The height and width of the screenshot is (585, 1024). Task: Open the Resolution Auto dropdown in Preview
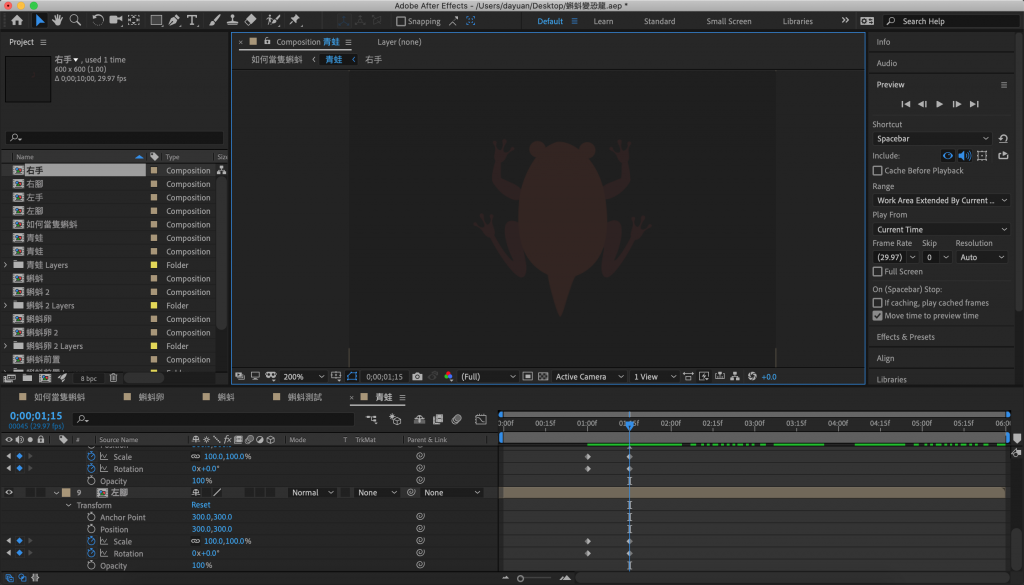pos(982,258)
